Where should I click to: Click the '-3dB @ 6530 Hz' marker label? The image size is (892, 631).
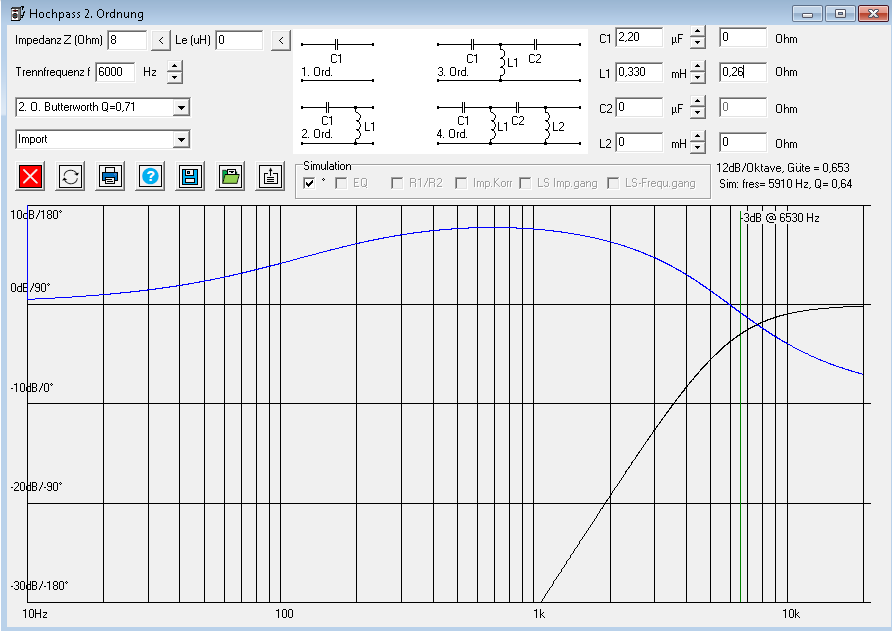click(x=780, y=218)
